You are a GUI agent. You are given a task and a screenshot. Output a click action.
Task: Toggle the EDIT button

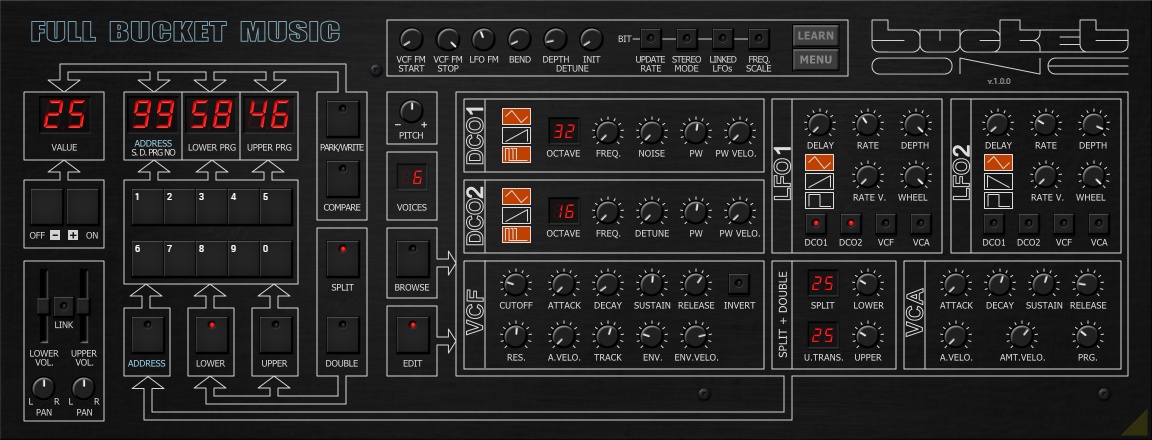[x=412, y=334]
